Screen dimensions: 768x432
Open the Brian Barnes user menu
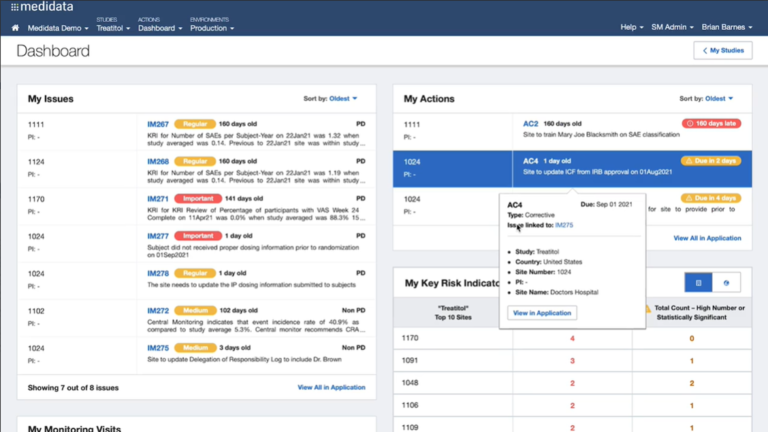click(727, 27)
